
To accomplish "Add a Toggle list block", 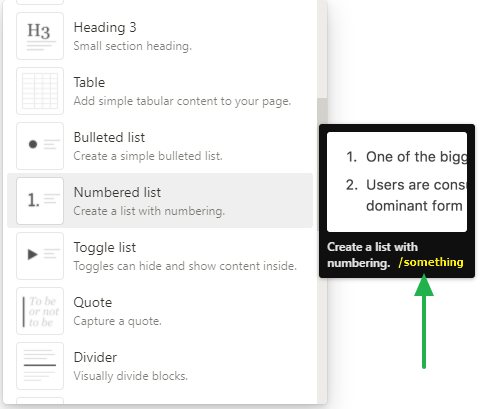I will pyautogui.click(x=160, y=256).
